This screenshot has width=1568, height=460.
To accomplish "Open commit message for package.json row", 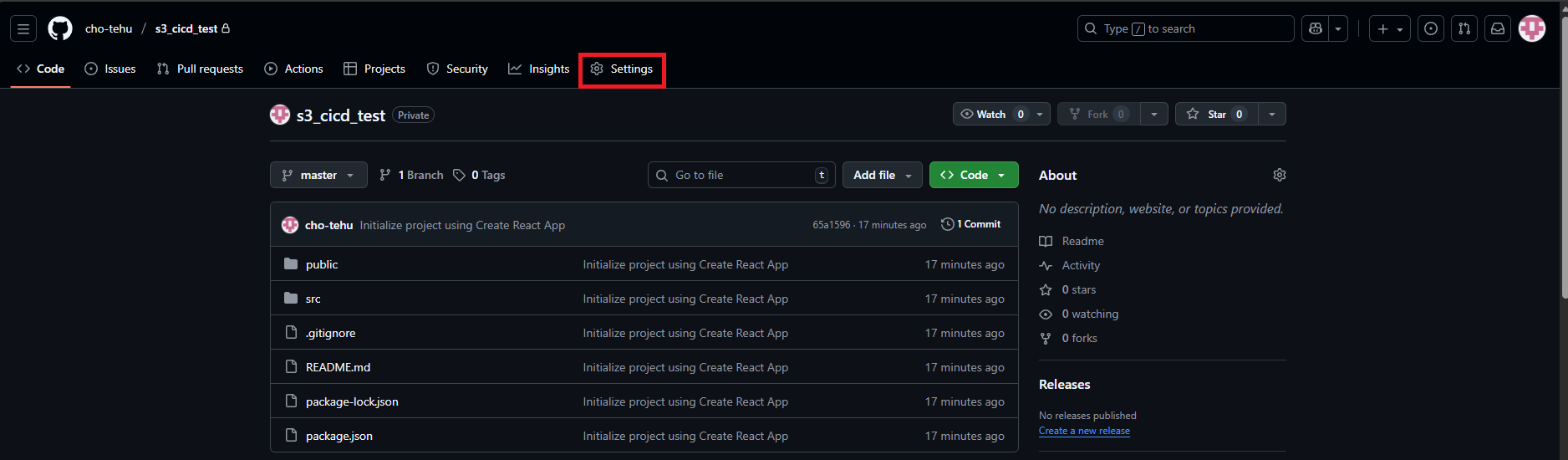I will pyautogui.click(x=685, y=436).
